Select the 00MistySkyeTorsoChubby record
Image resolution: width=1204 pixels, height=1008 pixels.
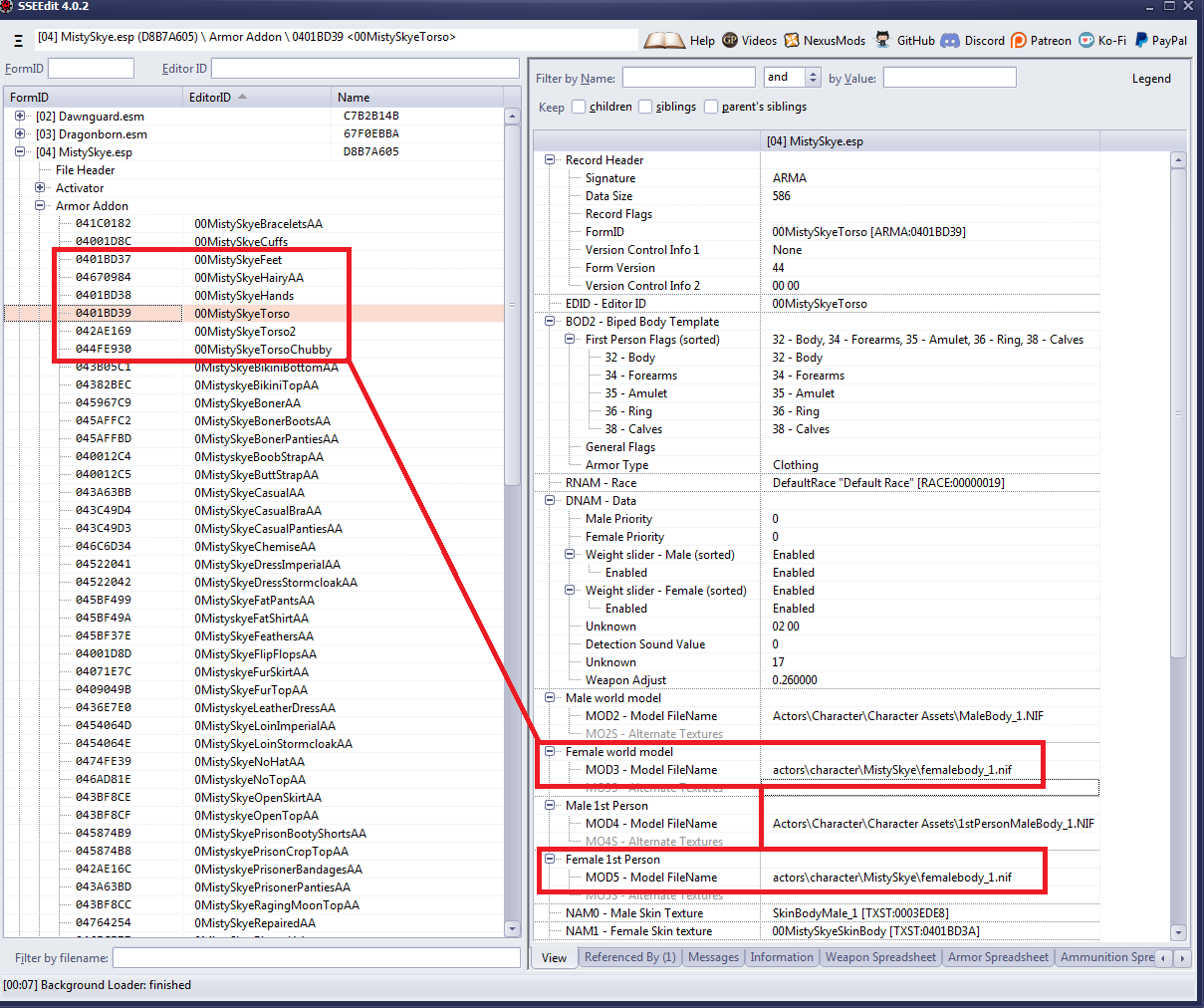tap(263, 350)
